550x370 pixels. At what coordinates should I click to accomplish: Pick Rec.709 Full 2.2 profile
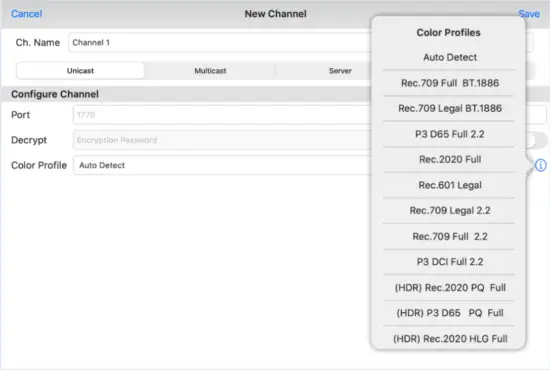pos(450,236)
